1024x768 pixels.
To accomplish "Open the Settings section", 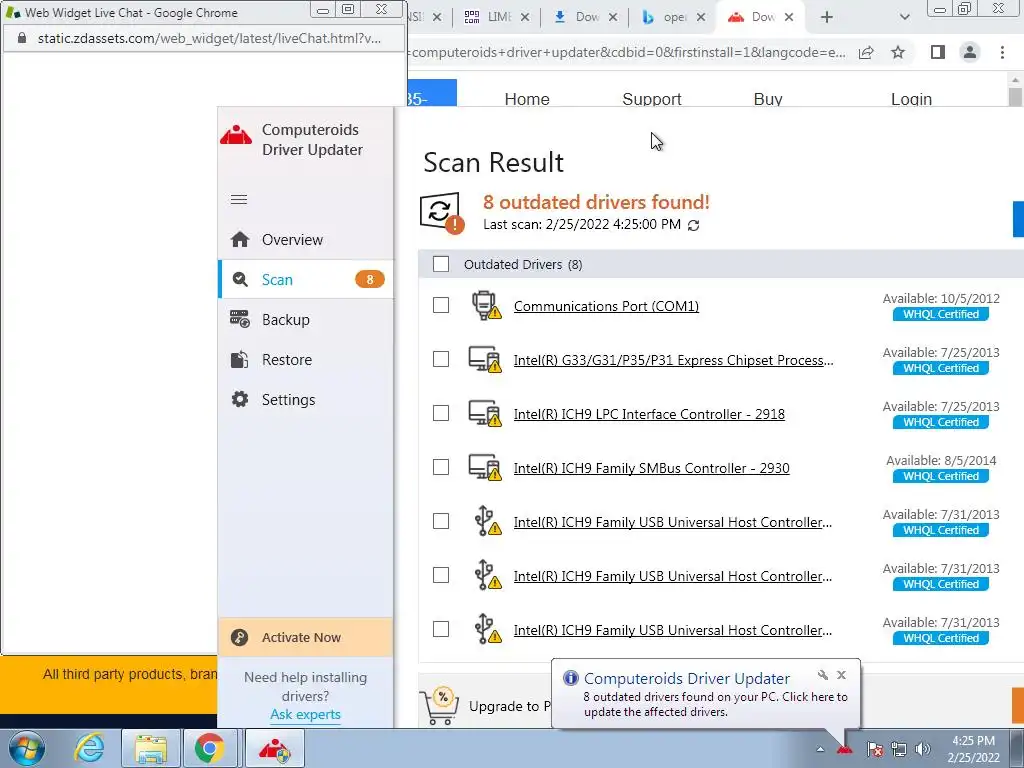I will pyautogui.click(x=306, y=399).
